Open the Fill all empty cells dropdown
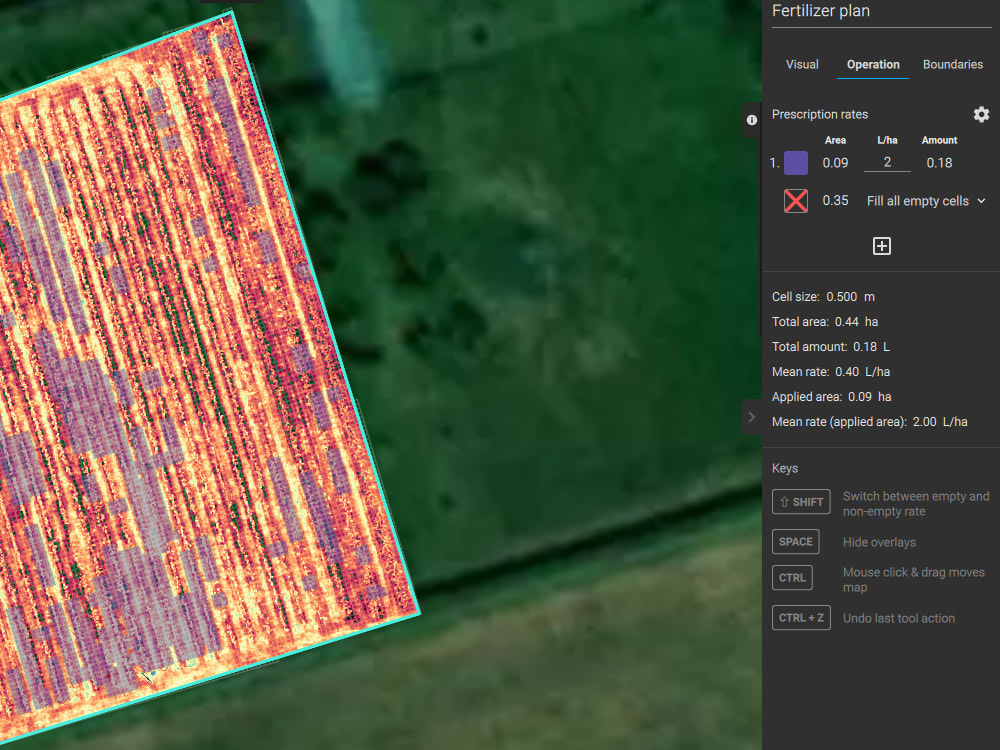 pos(925,200)
